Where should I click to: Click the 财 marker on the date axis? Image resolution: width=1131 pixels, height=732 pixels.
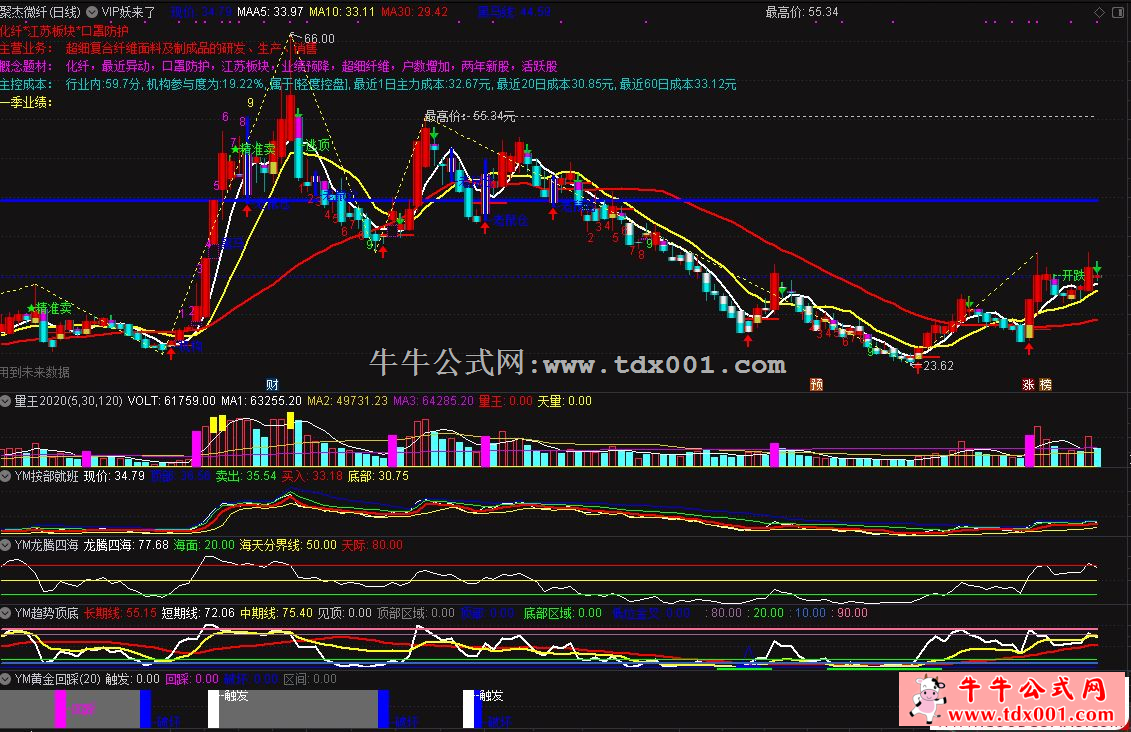click(x=272, y=384)
